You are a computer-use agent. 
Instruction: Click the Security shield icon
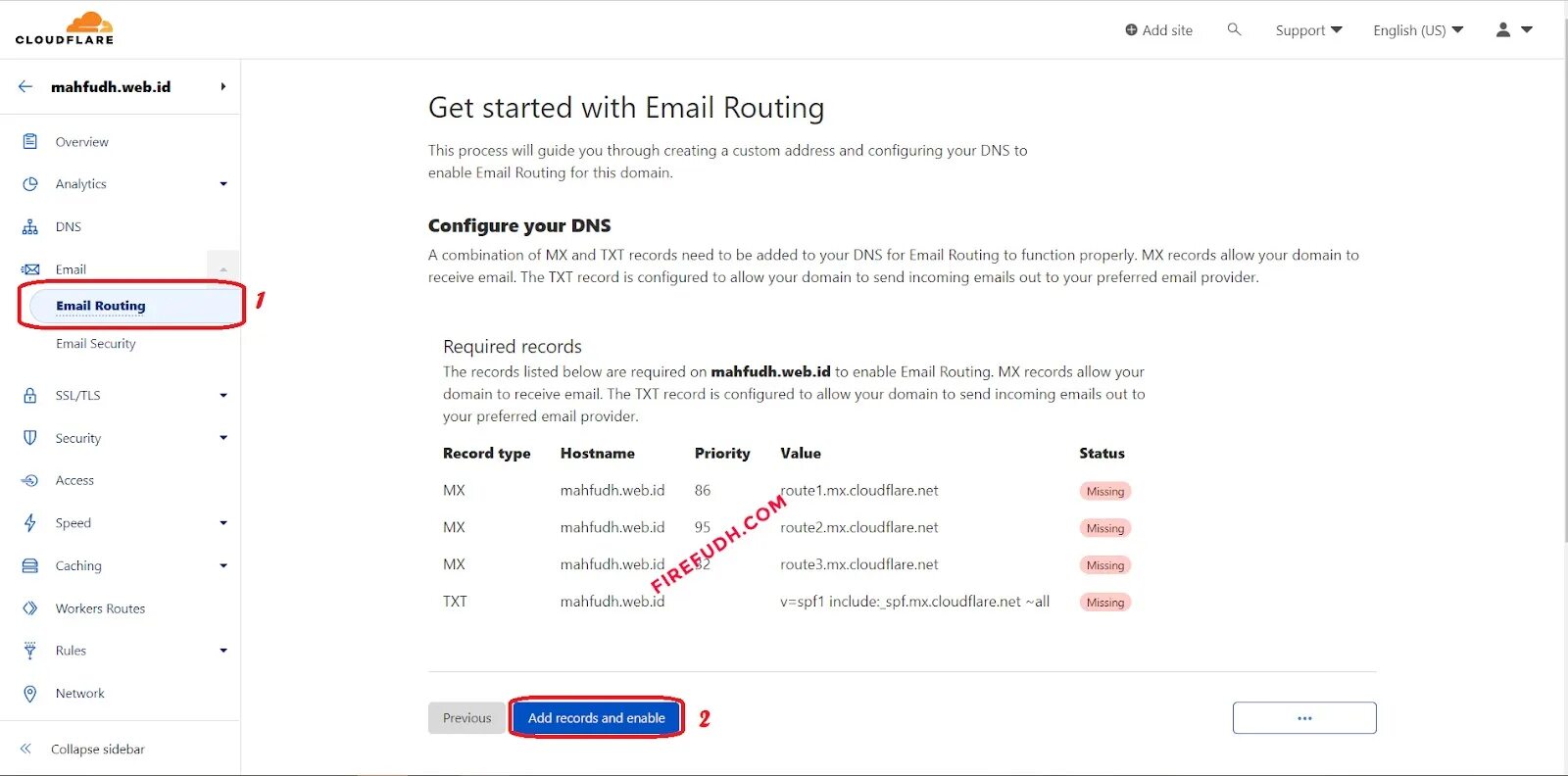pos(30,438)
